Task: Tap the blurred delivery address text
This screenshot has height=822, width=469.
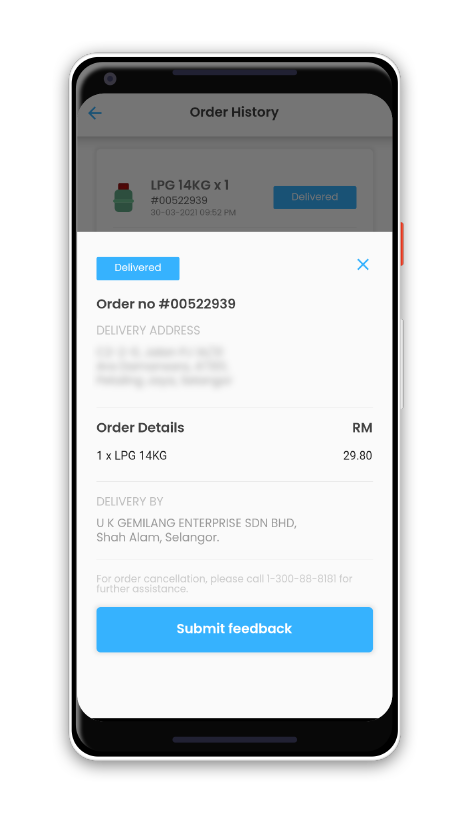Action: pyautogui.click(x=163, y=366)
